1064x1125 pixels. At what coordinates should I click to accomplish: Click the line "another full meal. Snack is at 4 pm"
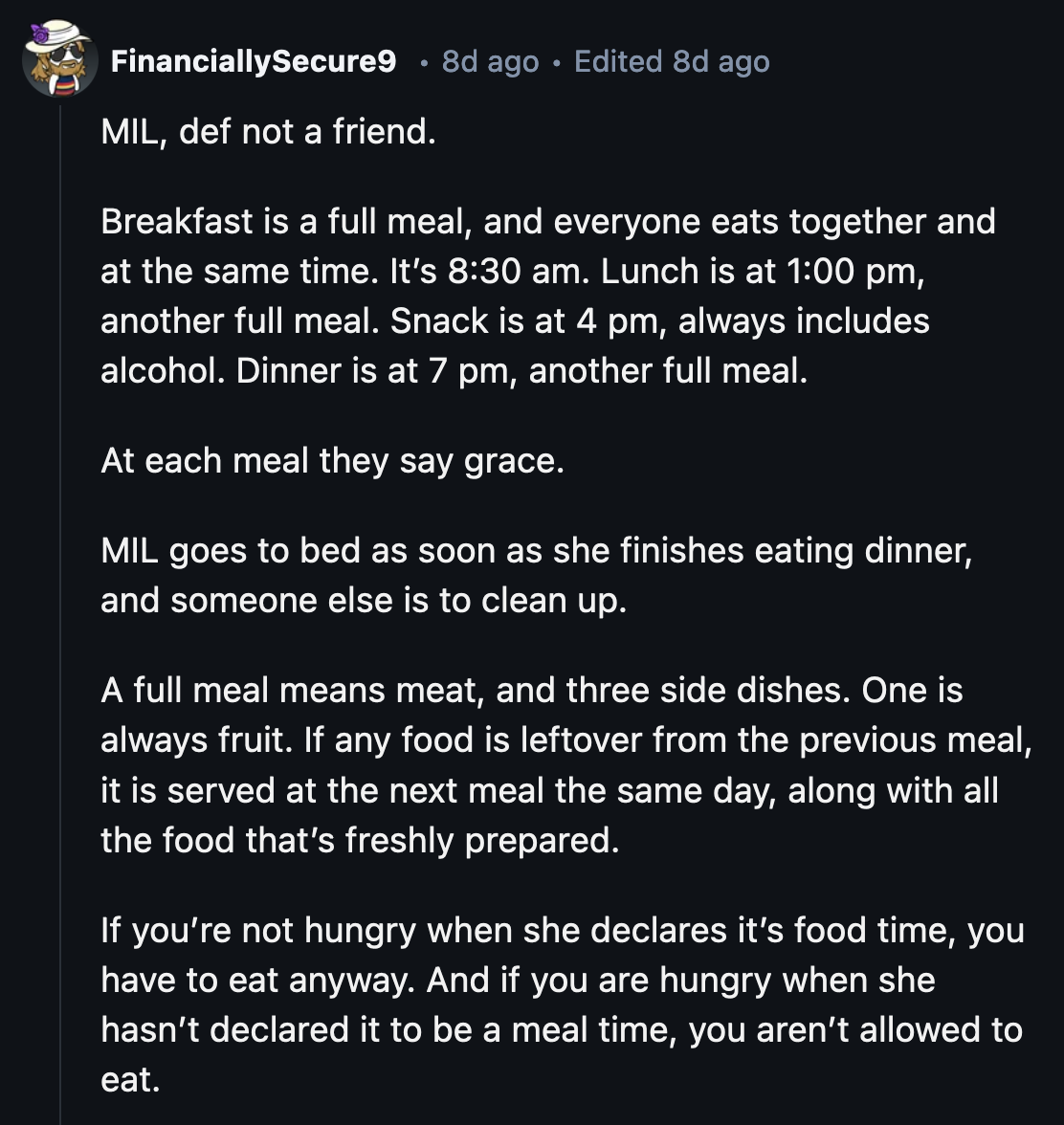(x=515, y=321)
